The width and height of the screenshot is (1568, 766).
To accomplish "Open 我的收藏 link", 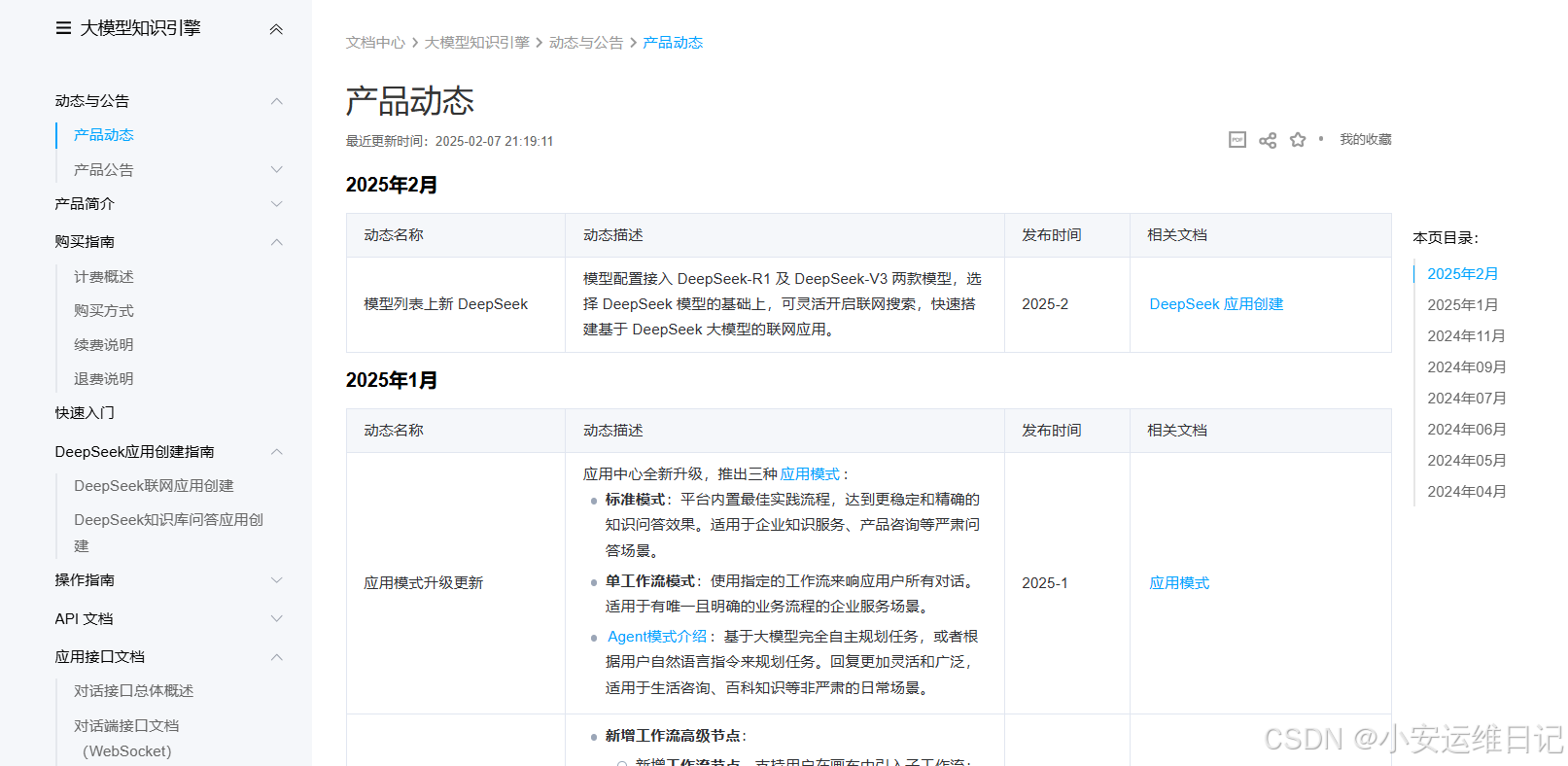I will (1366, 139).
